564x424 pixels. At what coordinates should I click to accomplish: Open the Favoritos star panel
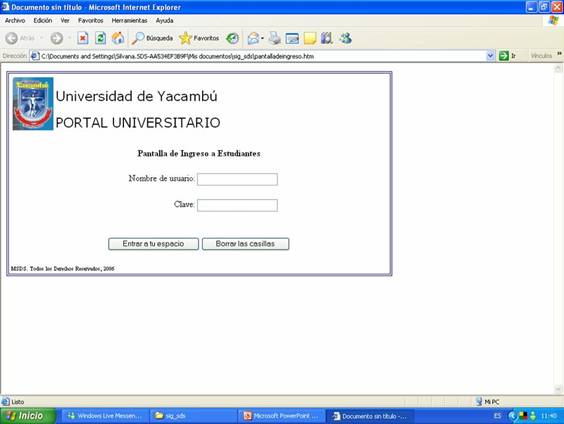199,38
